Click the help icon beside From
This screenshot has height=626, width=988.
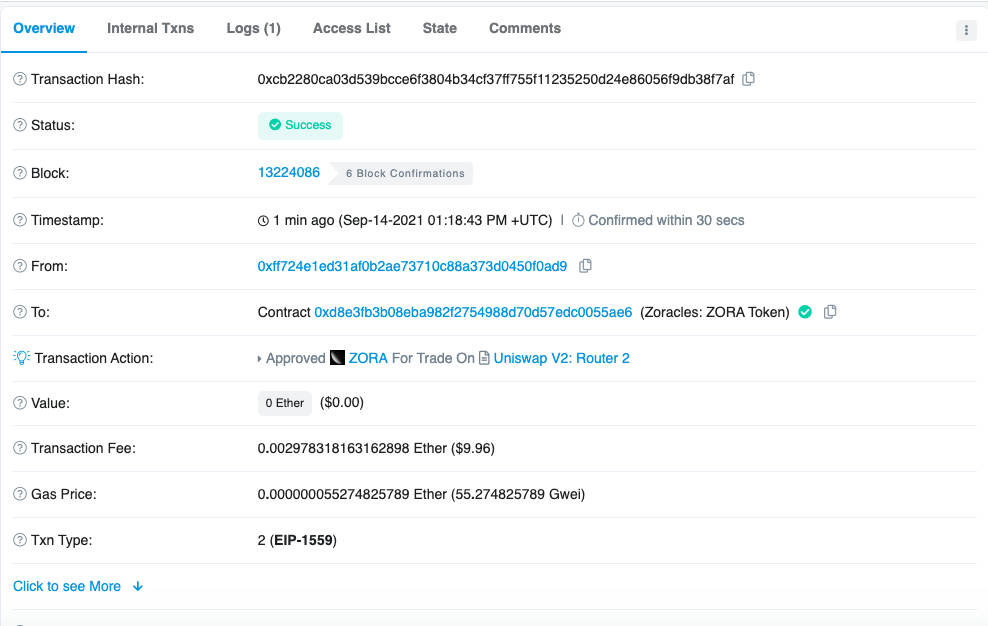click(x=20, y=266)
